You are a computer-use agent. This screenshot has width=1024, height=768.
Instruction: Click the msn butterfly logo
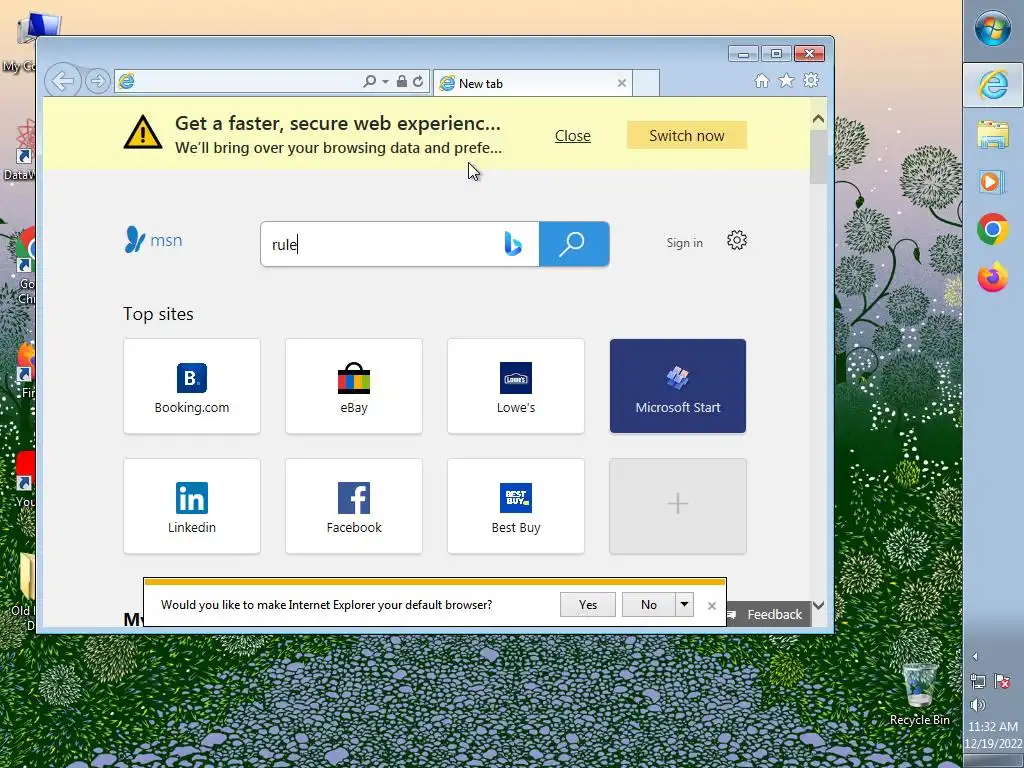point(153,240)
